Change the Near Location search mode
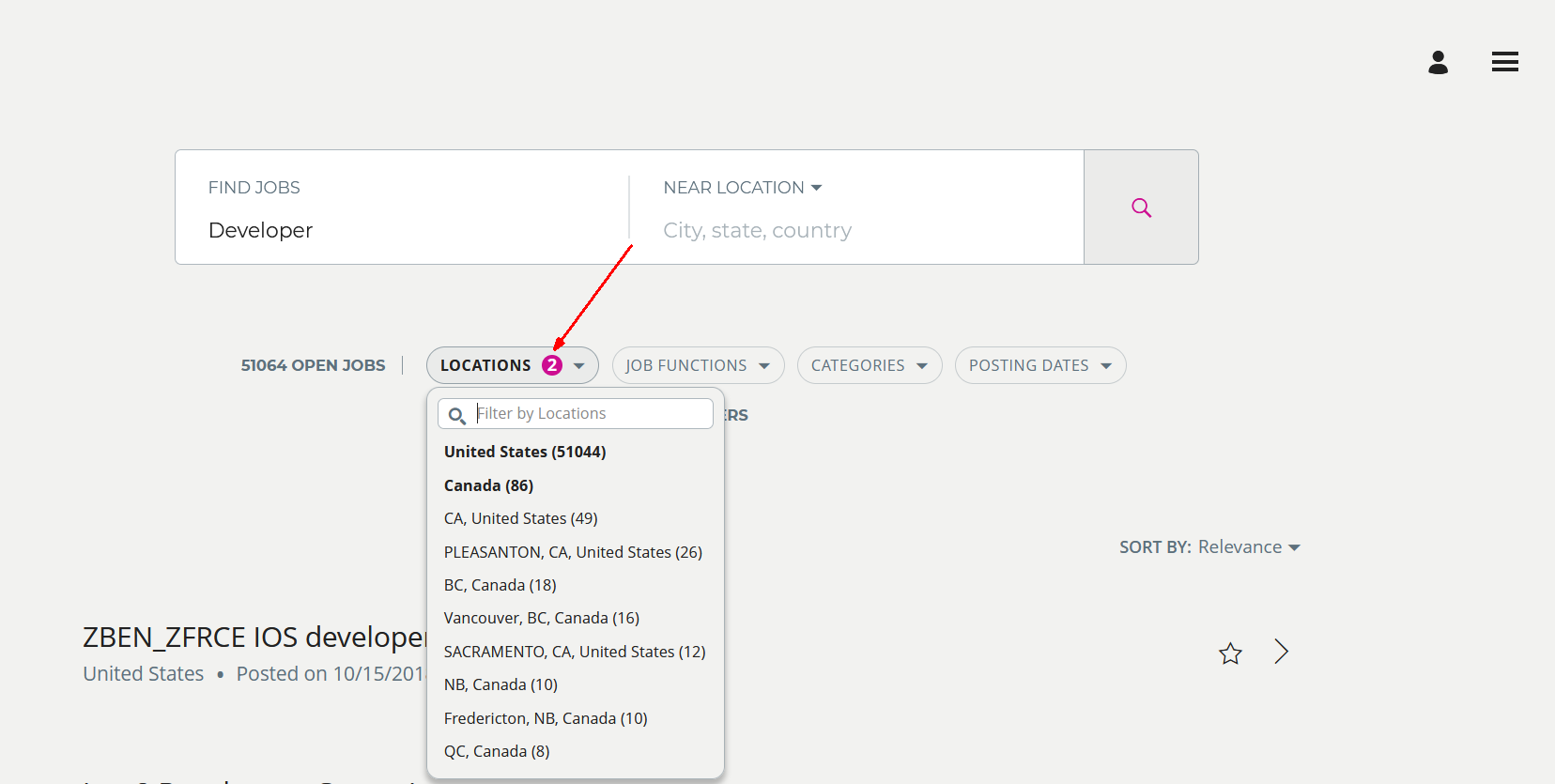This screenshot has width=1555, height=784. pyautogui.click(x=743, y=188)
